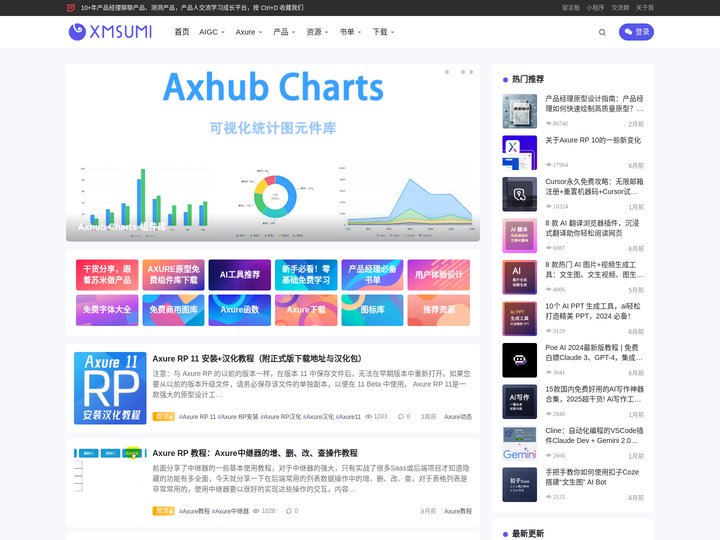Viewport: 720px width, 540px height.
Task: Click the #Axure中继器 tag
Action: click(230, 511)
